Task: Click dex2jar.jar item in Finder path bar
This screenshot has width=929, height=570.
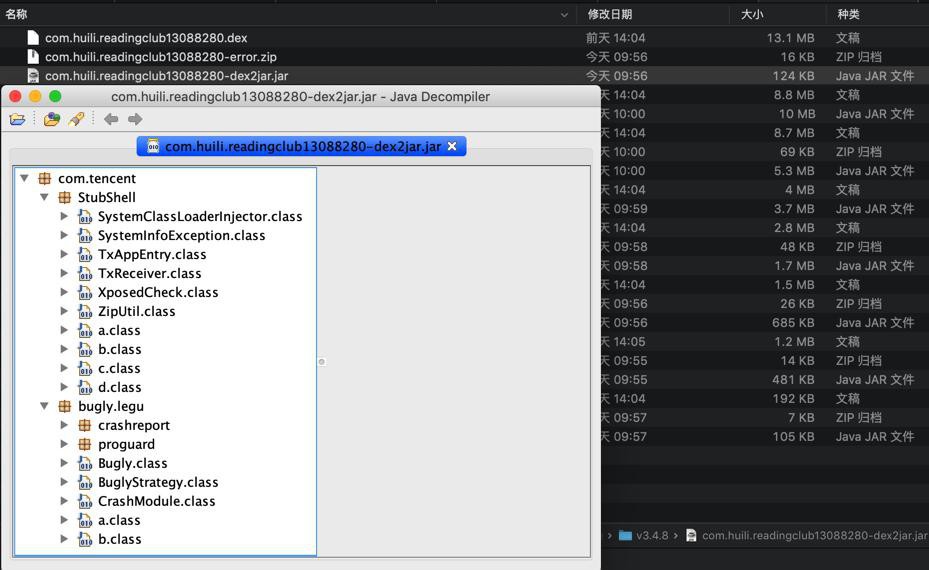Action: 807,536
